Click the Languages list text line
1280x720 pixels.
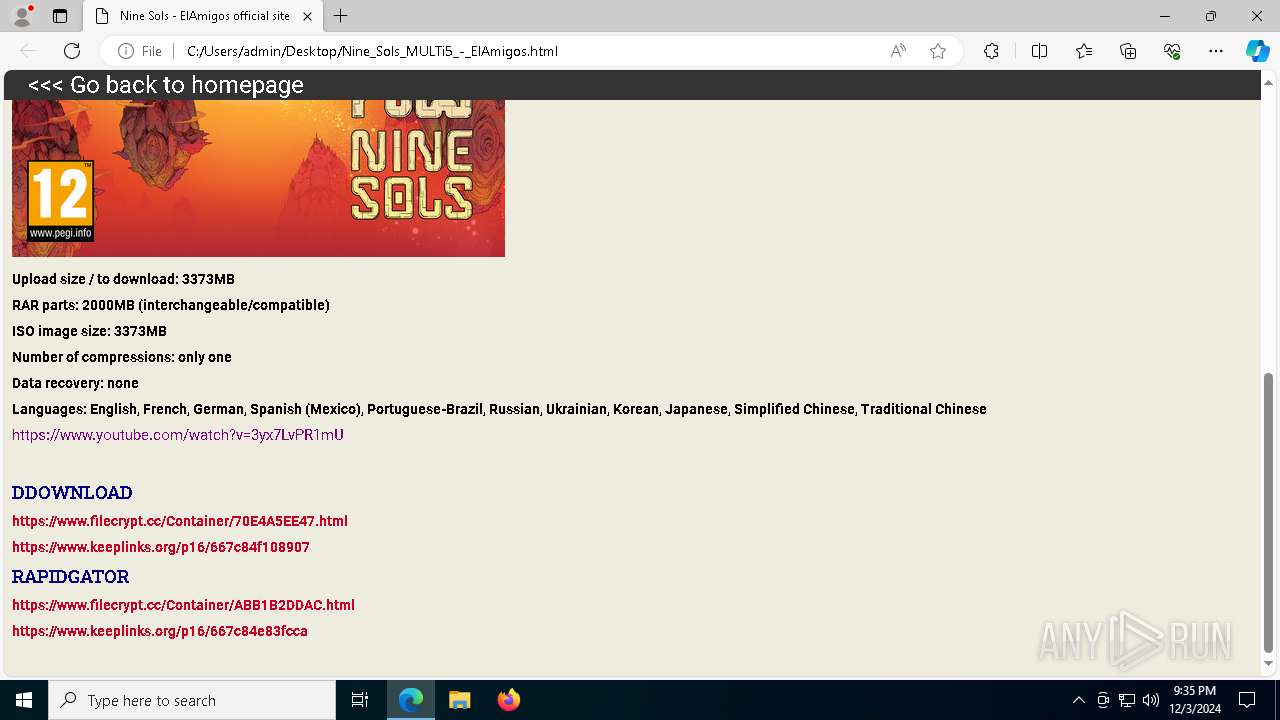(x=499, y=409)
